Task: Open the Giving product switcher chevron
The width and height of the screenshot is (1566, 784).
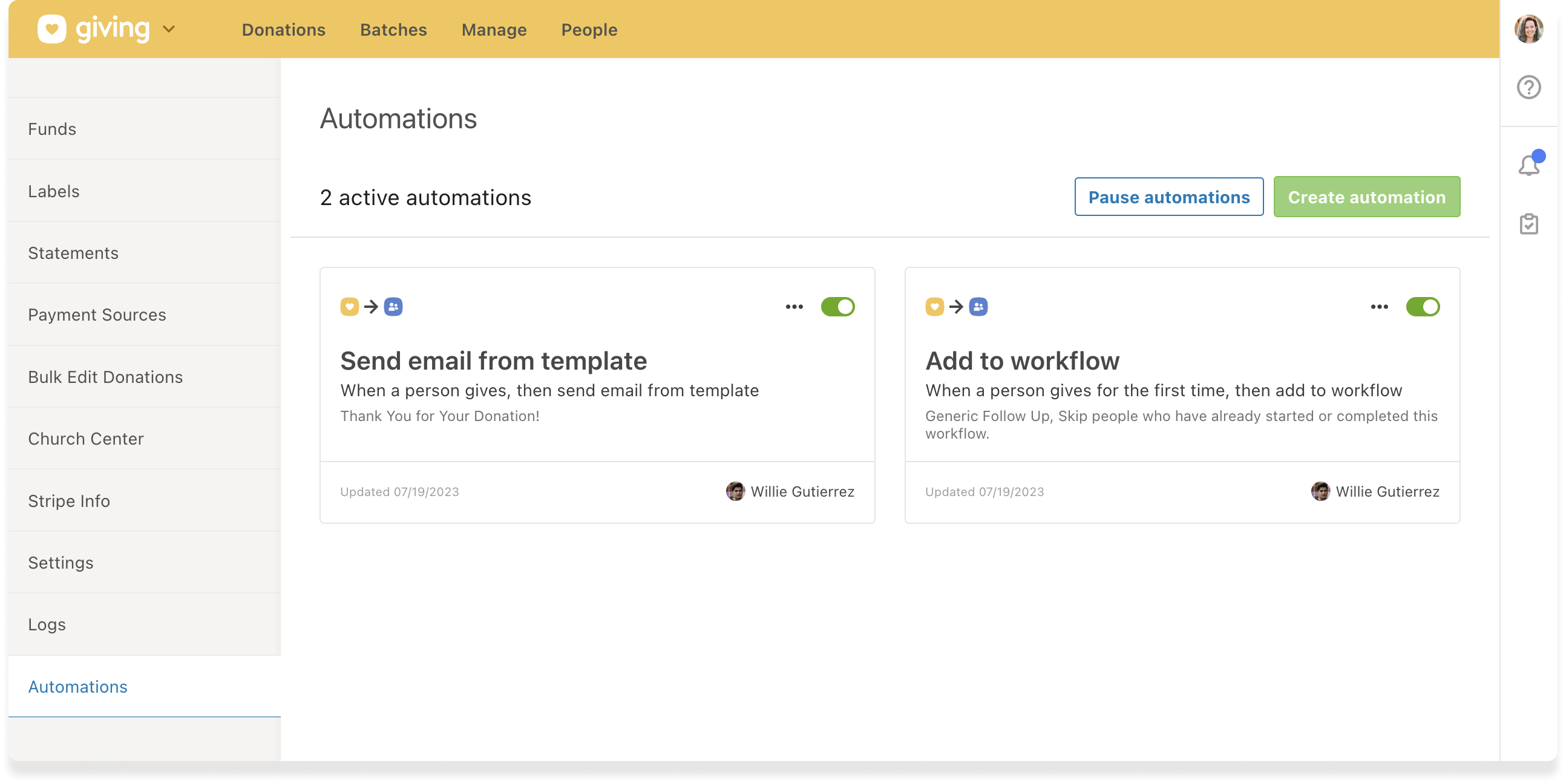Action: point(169,28)
